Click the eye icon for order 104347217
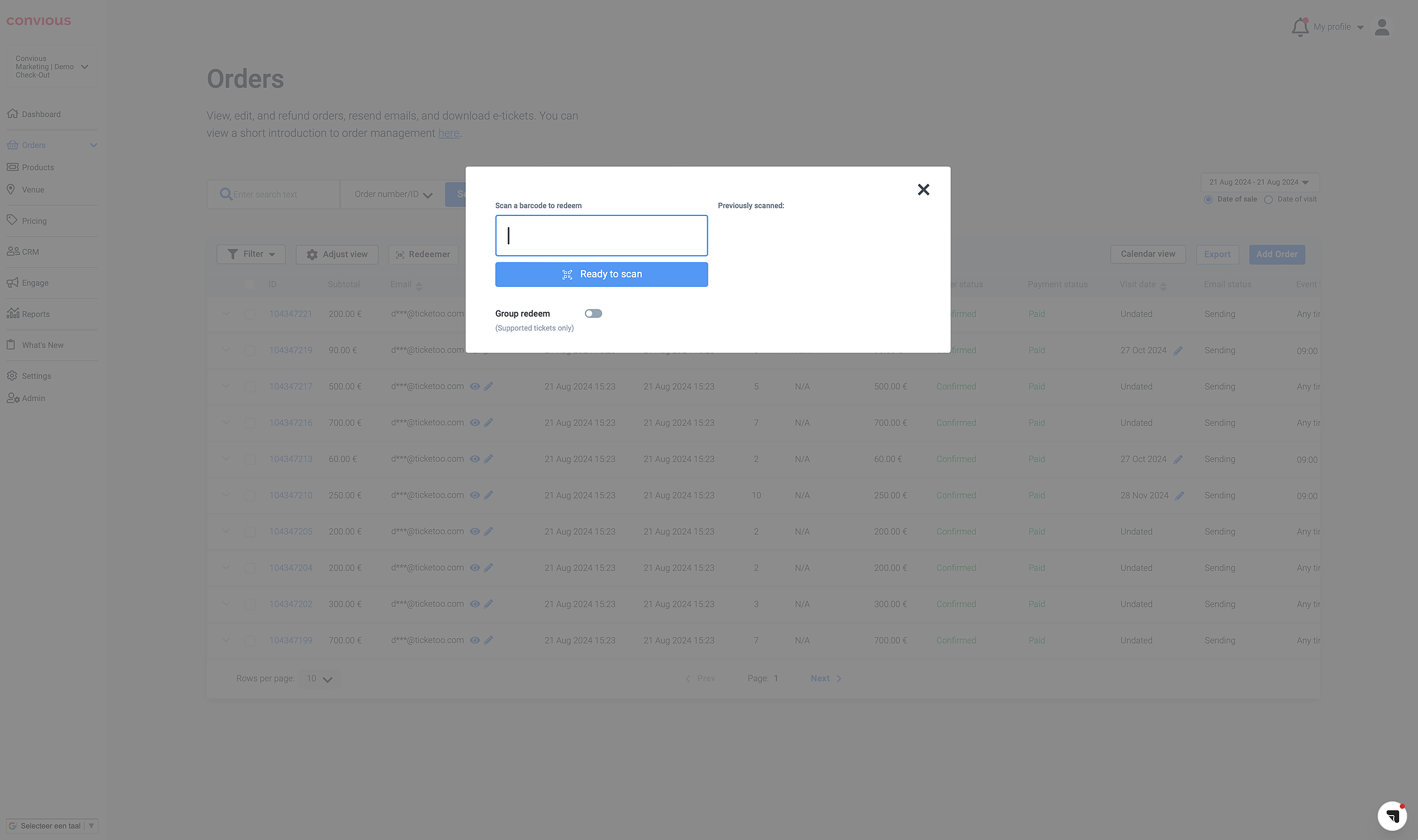This screenshot has width=1418, height=840. click(x=474, y=386)
